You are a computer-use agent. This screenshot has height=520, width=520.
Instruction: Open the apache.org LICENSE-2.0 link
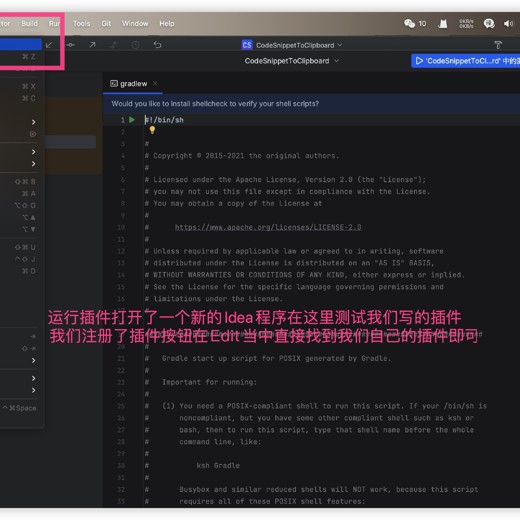coord(268,227)
